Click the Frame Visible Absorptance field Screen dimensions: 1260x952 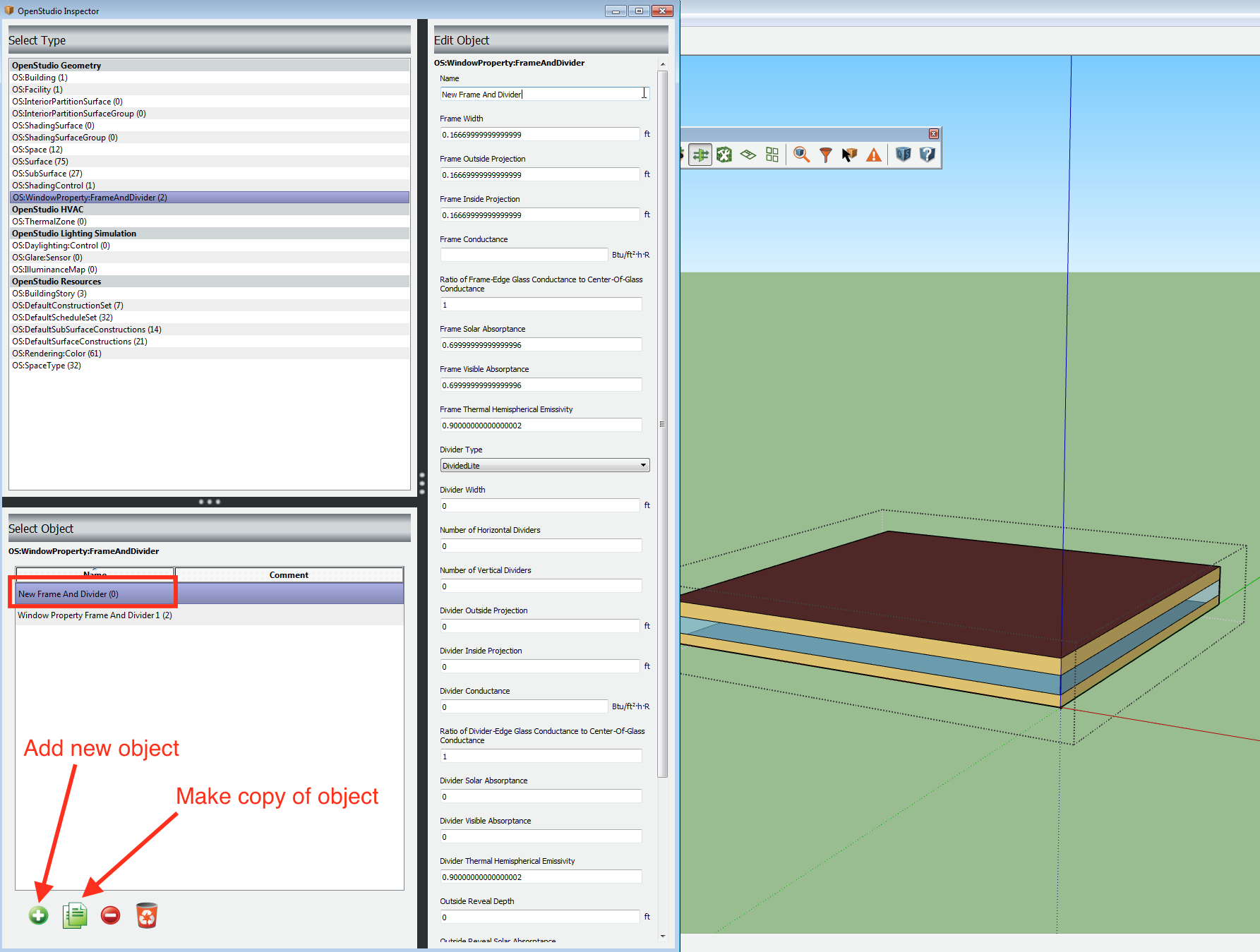(x=541, y=385)
